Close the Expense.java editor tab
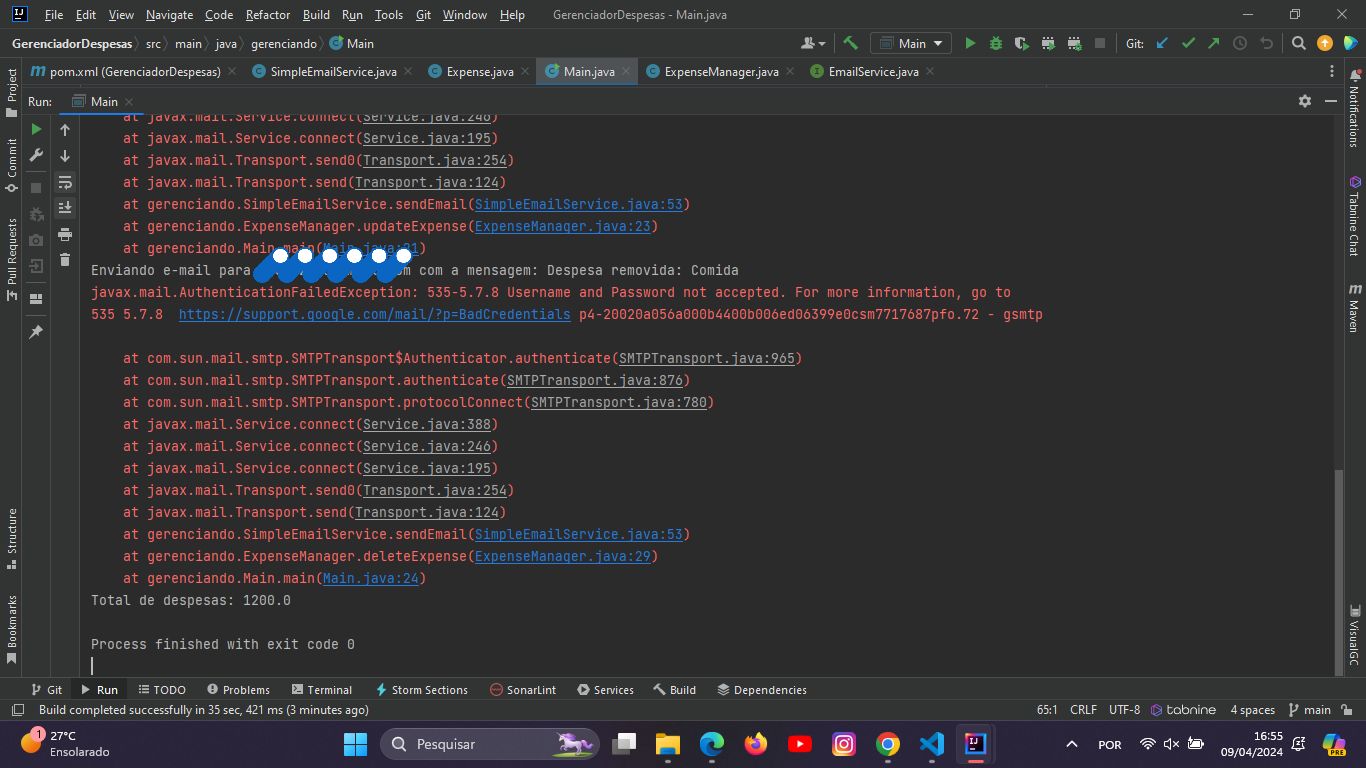 click(x=525, y=72)
